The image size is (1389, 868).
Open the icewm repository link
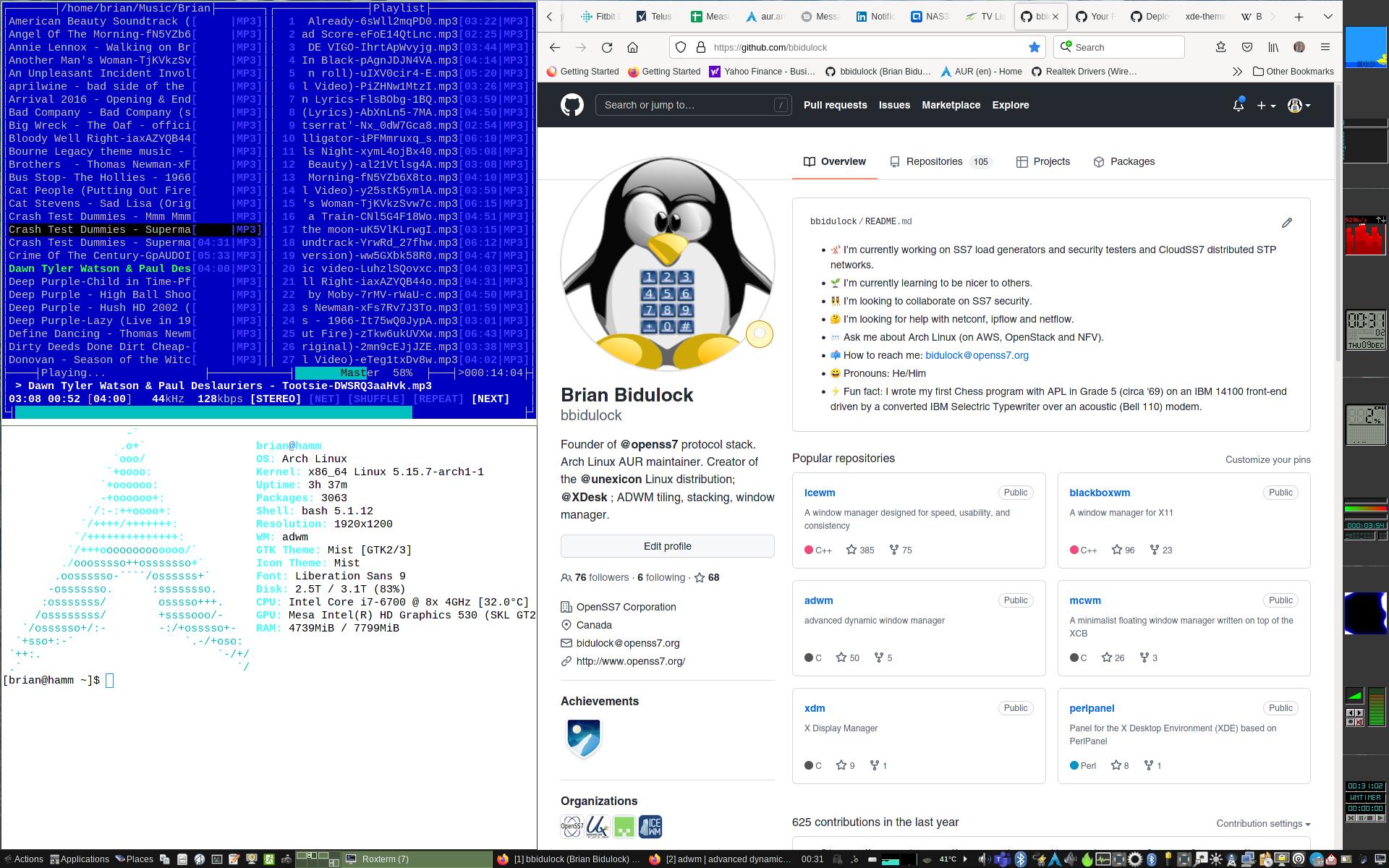tap(820, 493)
